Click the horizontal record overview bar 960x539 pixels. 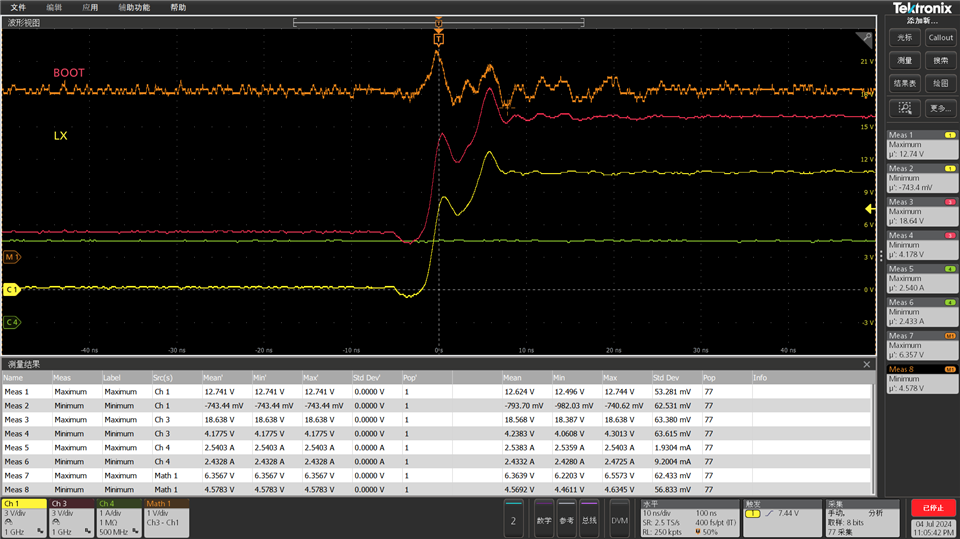pyautogui.click(x=438, y=23)
